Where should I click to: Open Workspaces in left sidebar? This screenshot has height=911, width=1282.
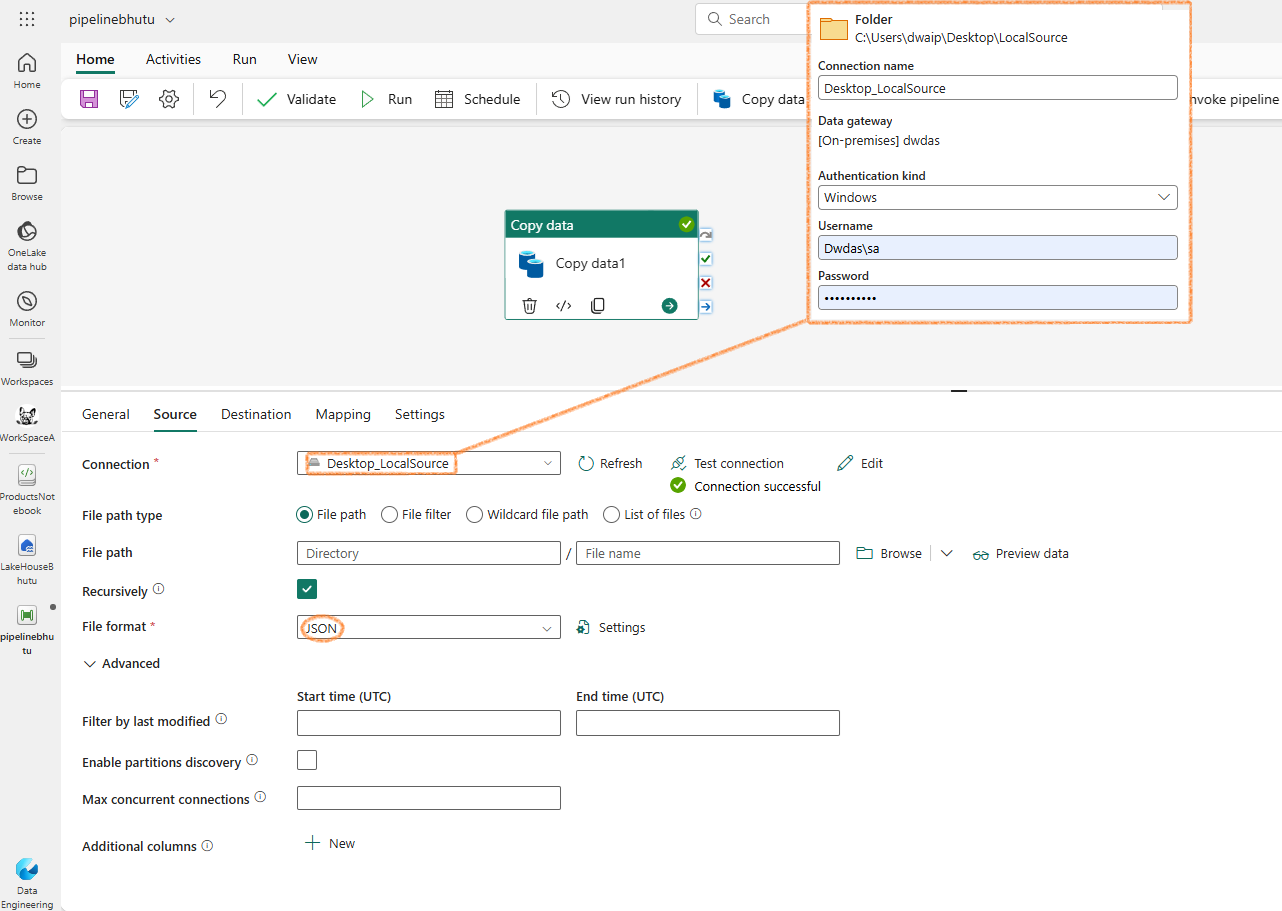[x=27, y=367]
